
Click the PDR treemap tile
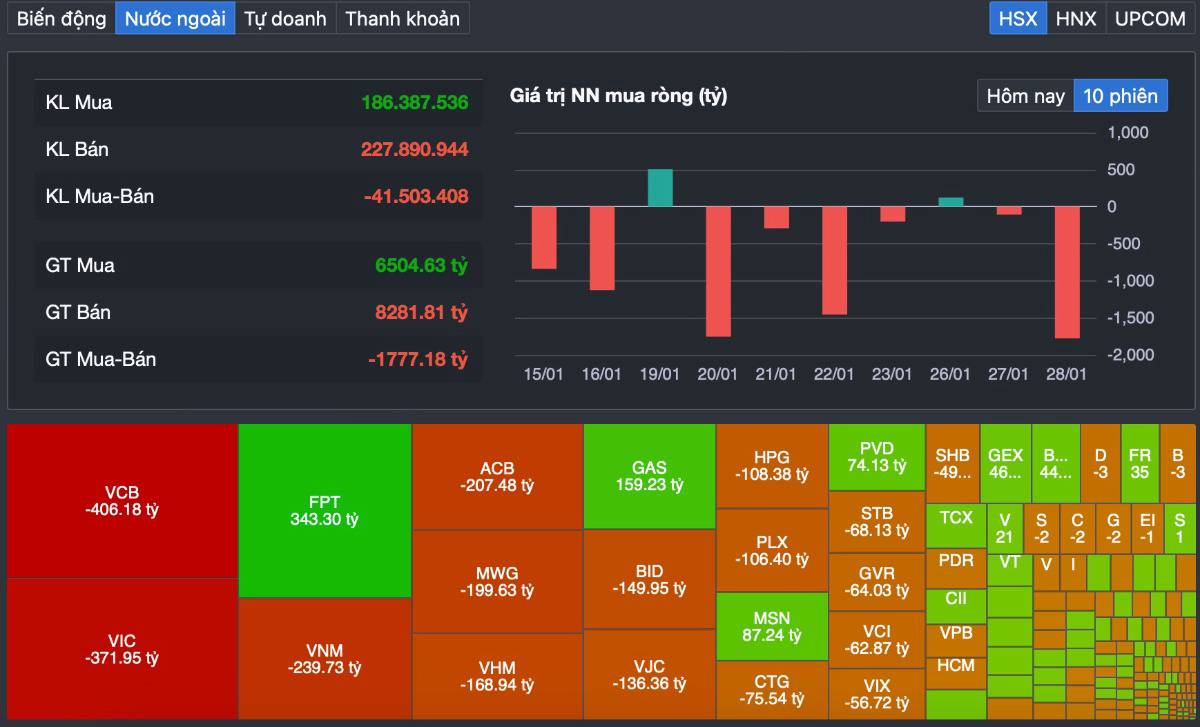[956, 568]
